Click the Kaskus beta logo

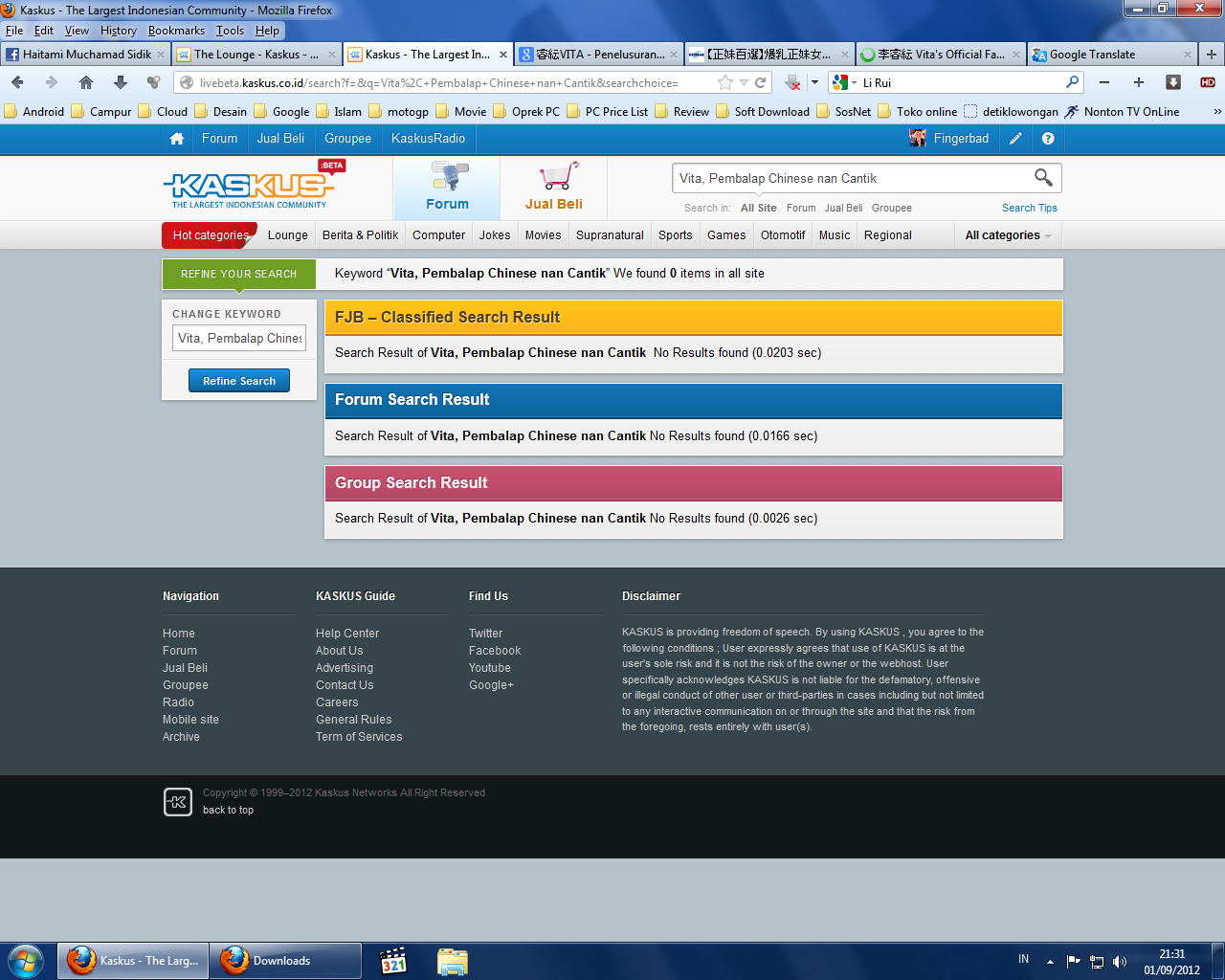coord(254,184)
